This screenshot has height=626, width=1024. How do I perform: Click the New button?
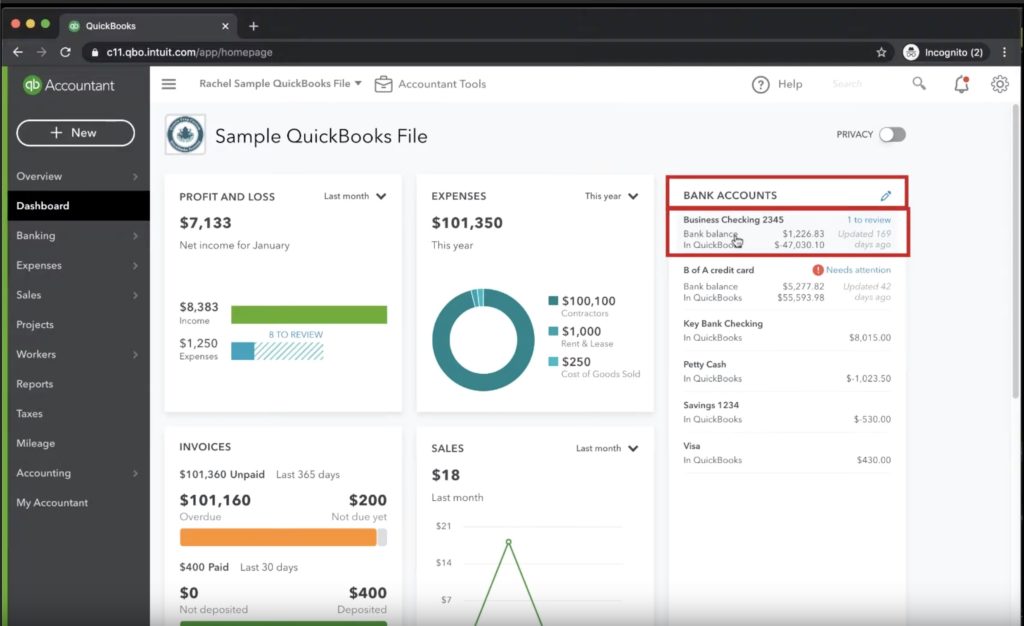tap(76, 133)
